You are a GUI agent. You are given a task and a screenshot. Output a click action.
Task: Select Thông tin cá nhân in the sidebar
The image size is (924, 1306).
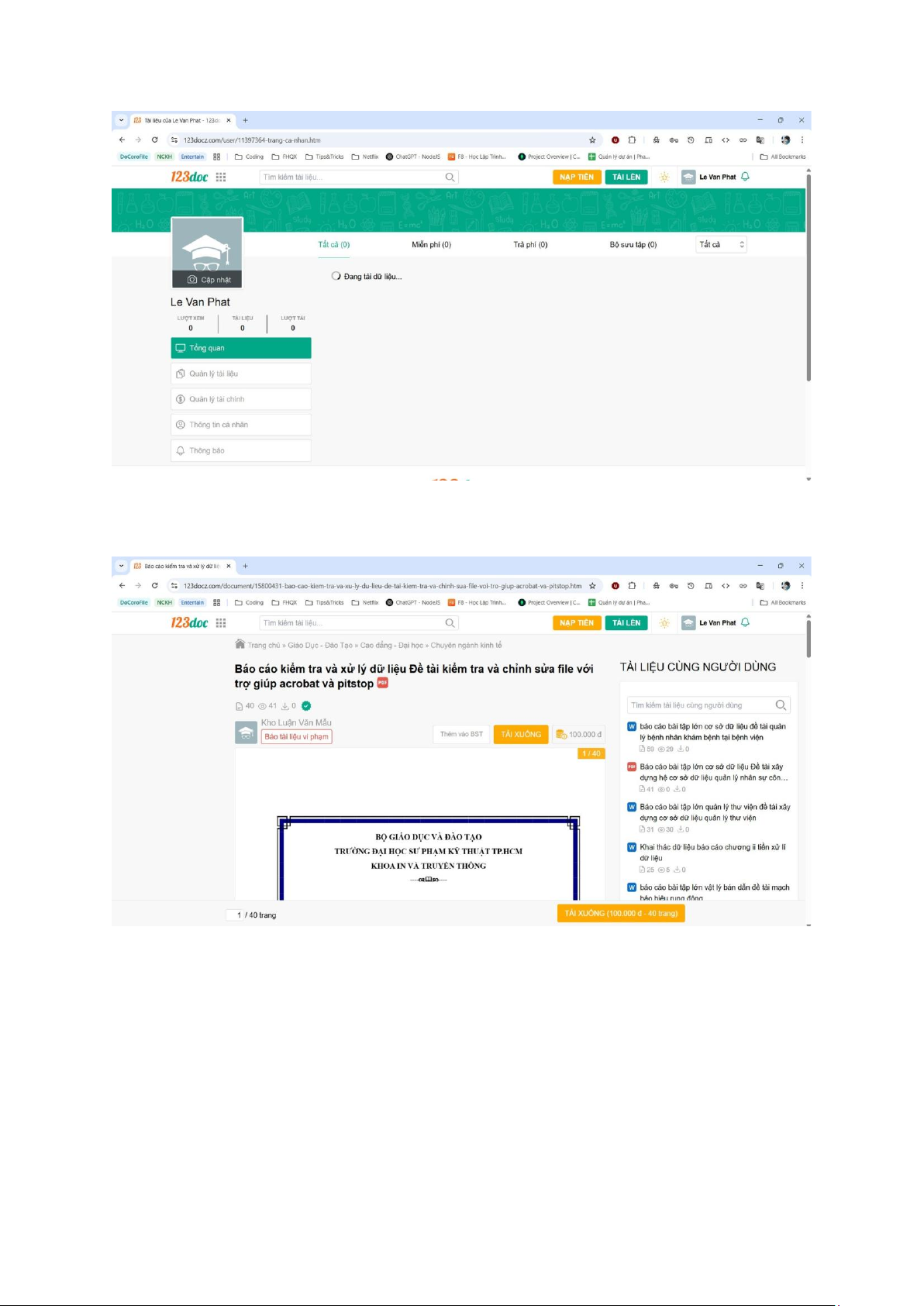[241, 425]
